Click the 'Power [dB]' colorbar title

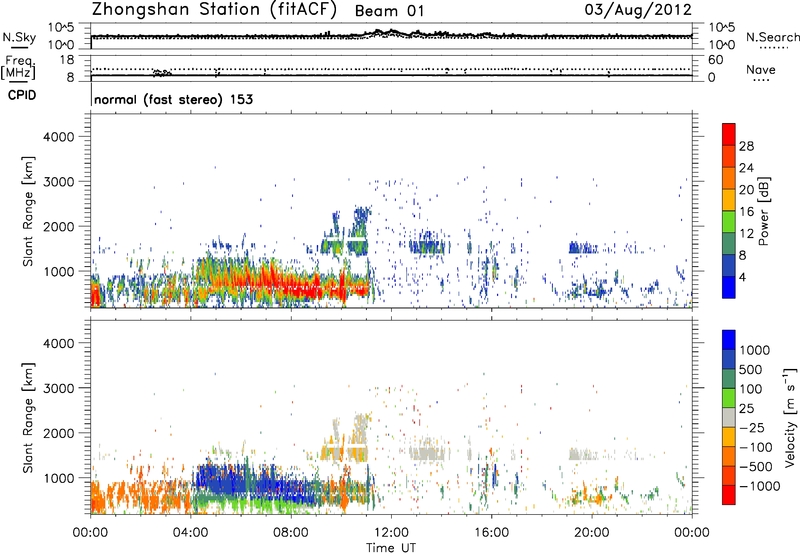tap(763, 211)
